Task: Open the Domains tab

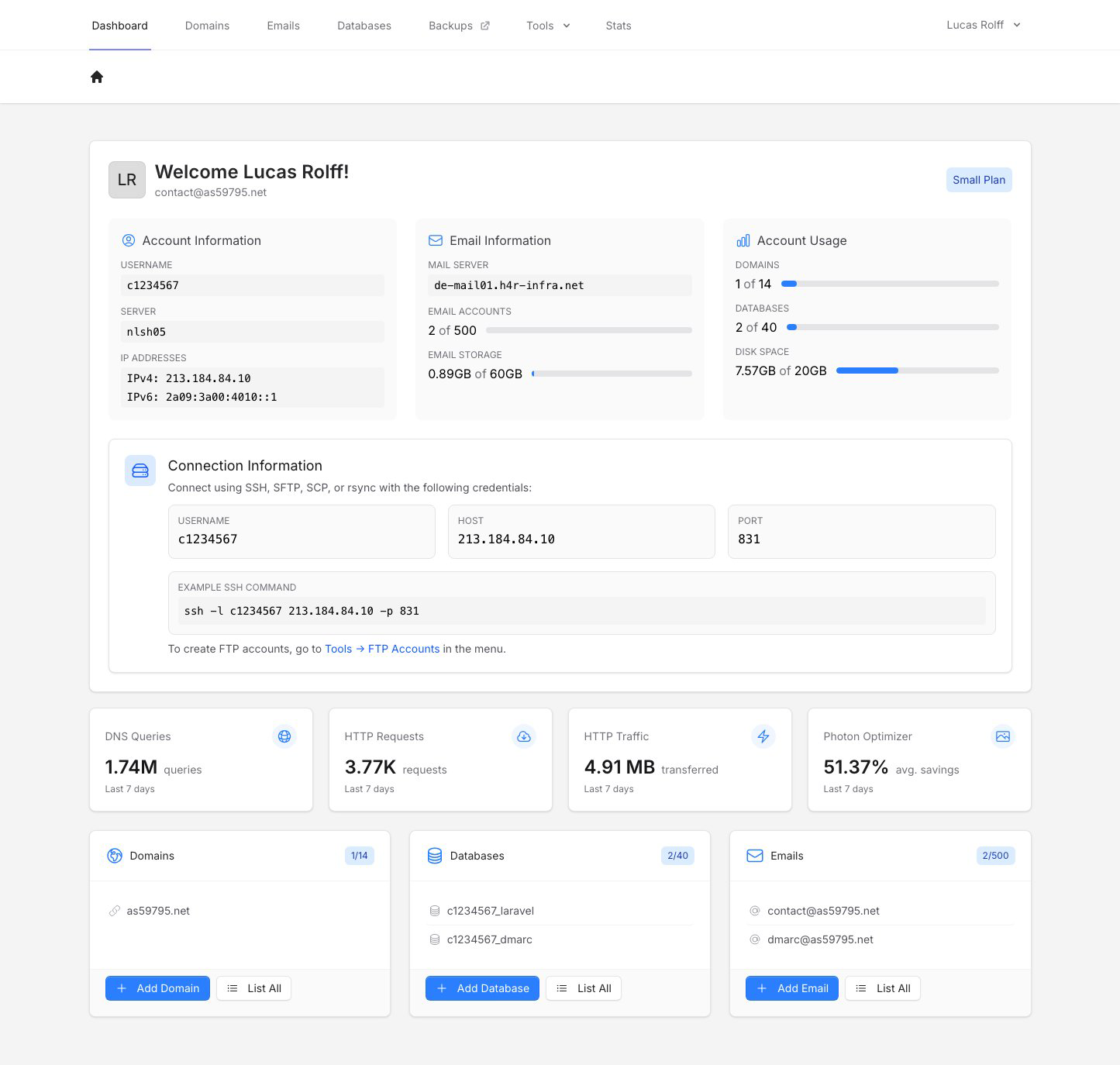Action: tap(207, 26)
